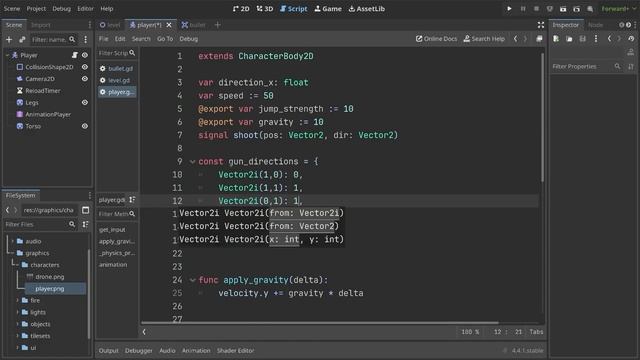Open the Help menu
640x360 pixels.
(107, 9)
